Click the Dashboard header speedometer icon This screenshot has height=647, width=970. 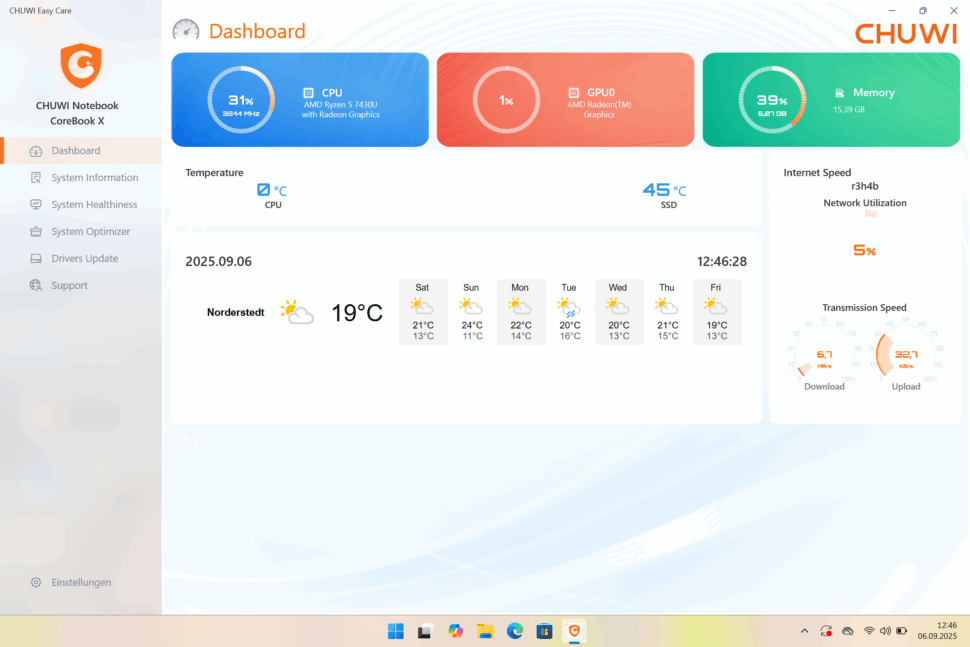tap(186, 30)
